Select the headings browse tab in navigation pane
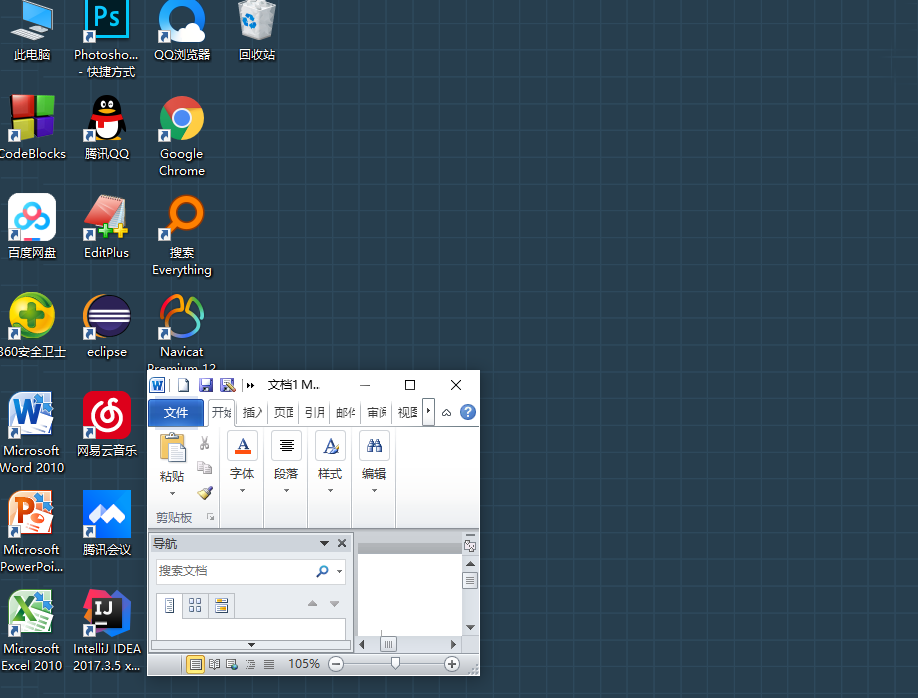Image resolution: width=918 pixels, height=698 pixels. [x=169, y=605]
